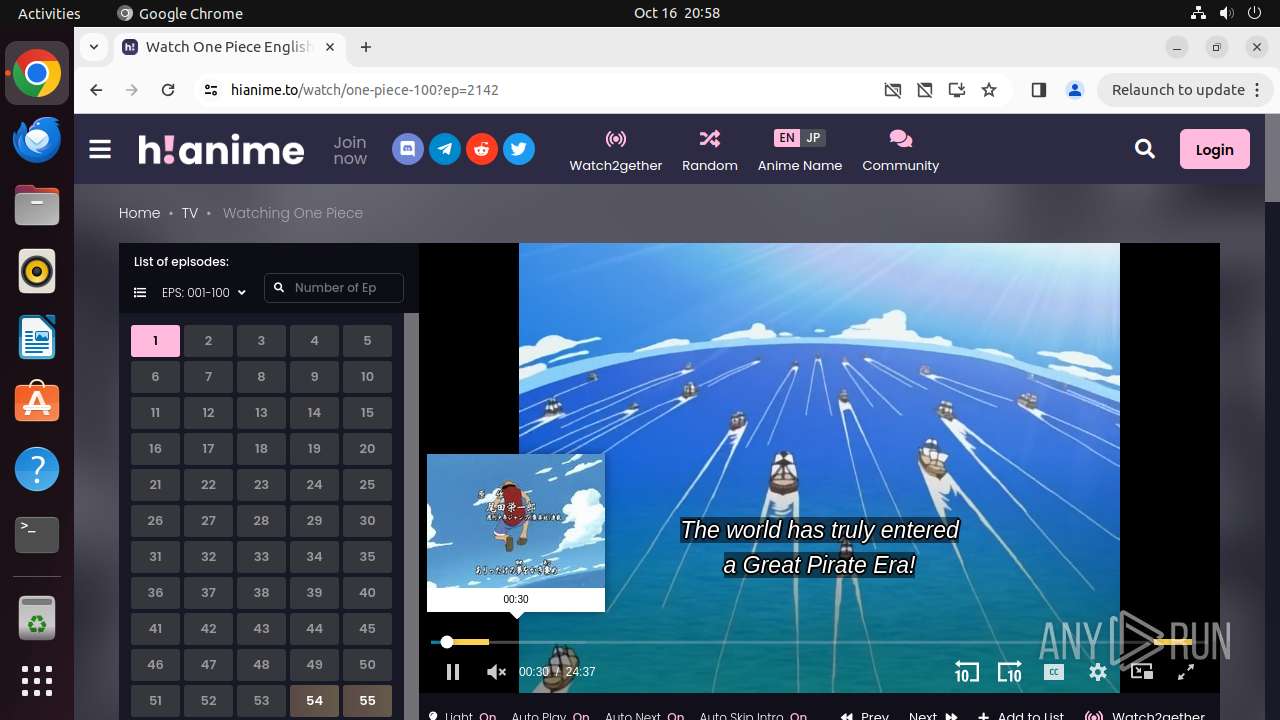
Task: Open the Community section
Action: point(901,150)
